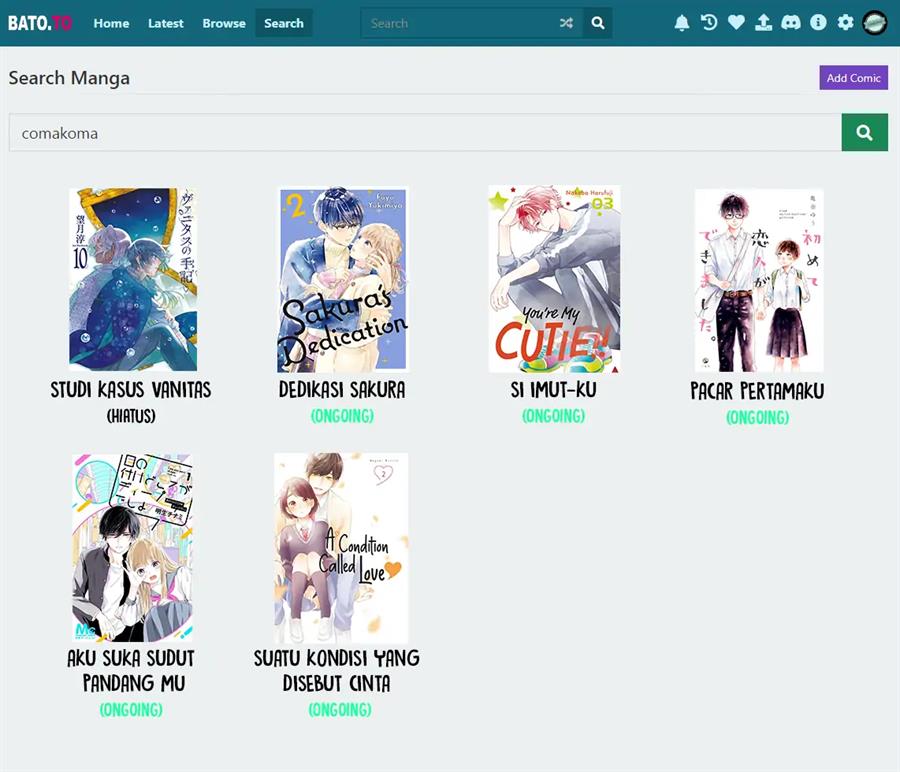Image resolution: width=900 pixels, height=772 pixels.
Task: Click the Pacar Pertamaku cover thumbnail
Action: pos(757,280)
